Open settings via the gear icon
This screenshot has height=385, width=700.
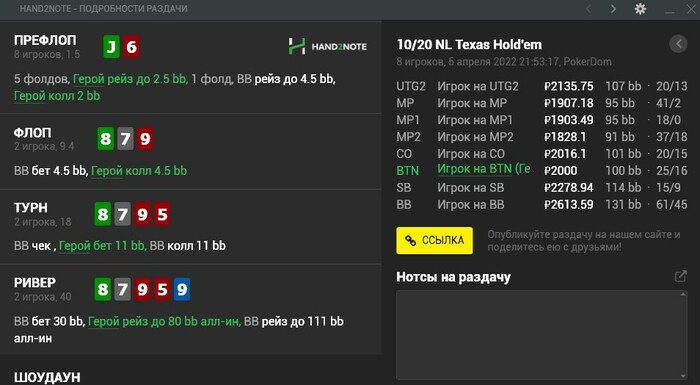tap(640, 9)
